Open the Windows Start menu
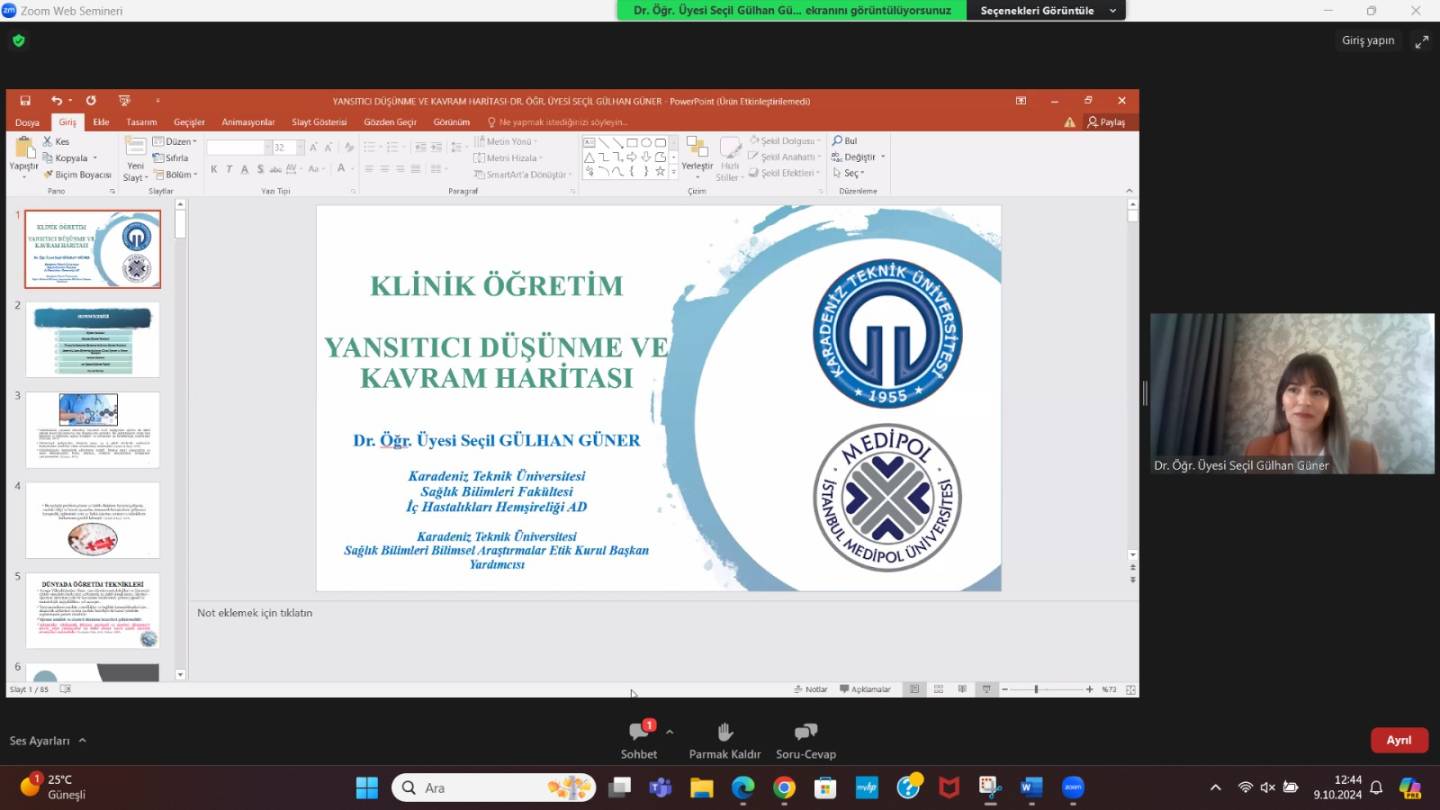The image size is (1440, 810). pos(367,788)
